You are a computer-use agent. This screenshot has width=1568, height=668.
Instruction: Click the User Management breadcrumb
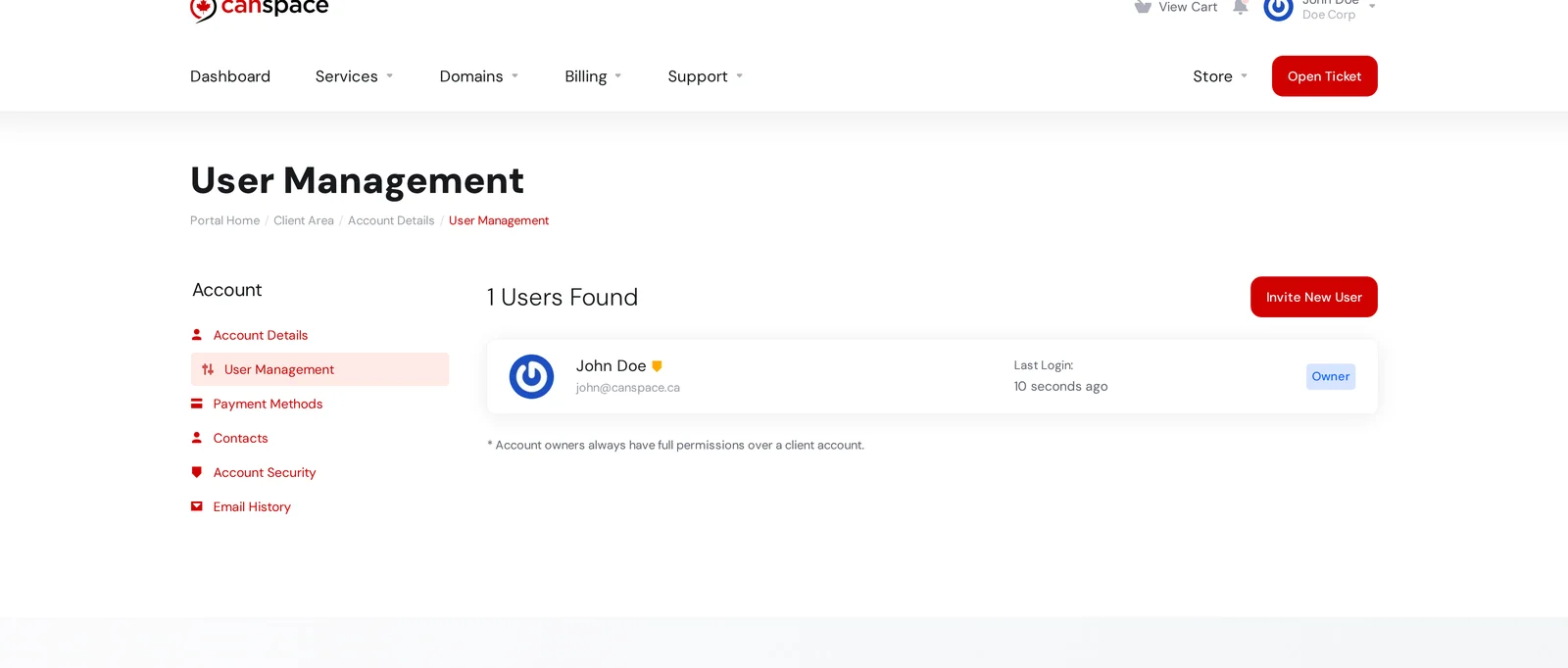tap(499, 220)
